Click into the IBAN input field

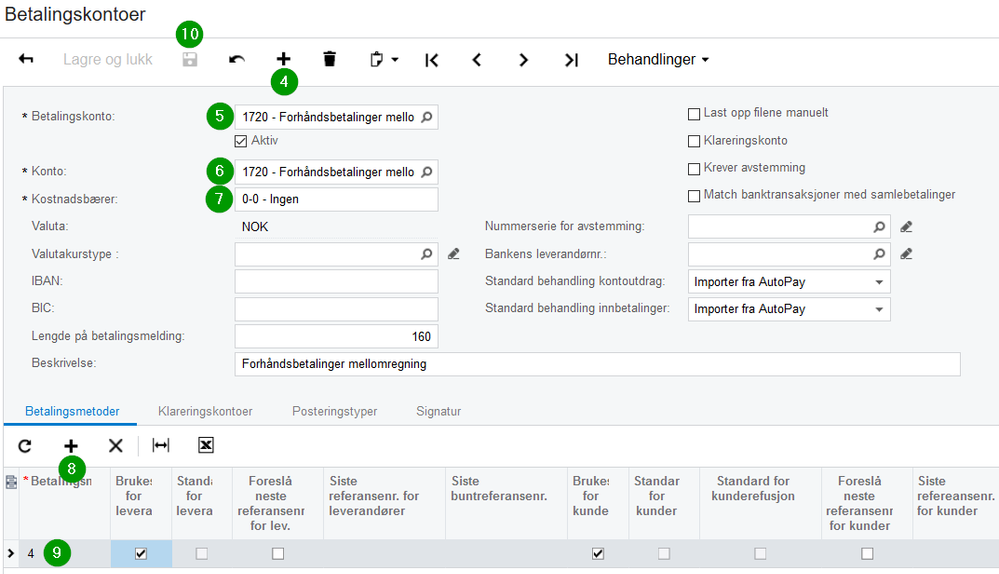pos(336,282)
